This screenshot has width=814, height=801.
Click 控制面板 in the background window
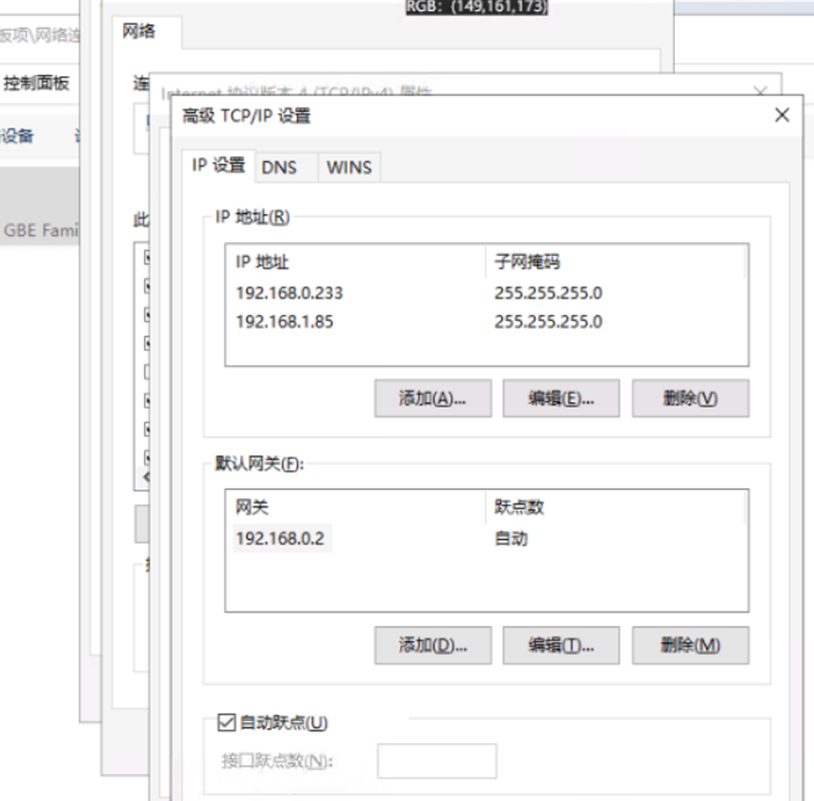[36, 83]
